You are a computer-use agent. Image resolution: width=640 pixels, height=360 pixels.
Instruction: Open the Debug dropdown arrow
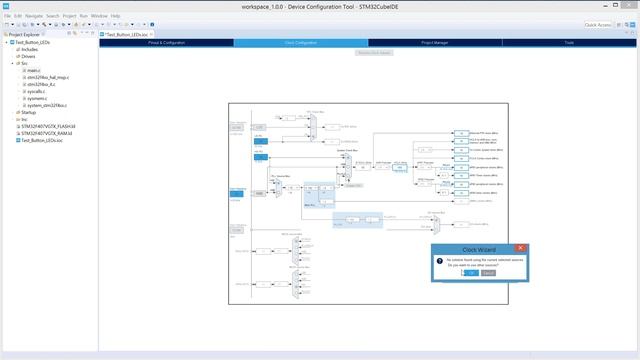click(69, 25)
